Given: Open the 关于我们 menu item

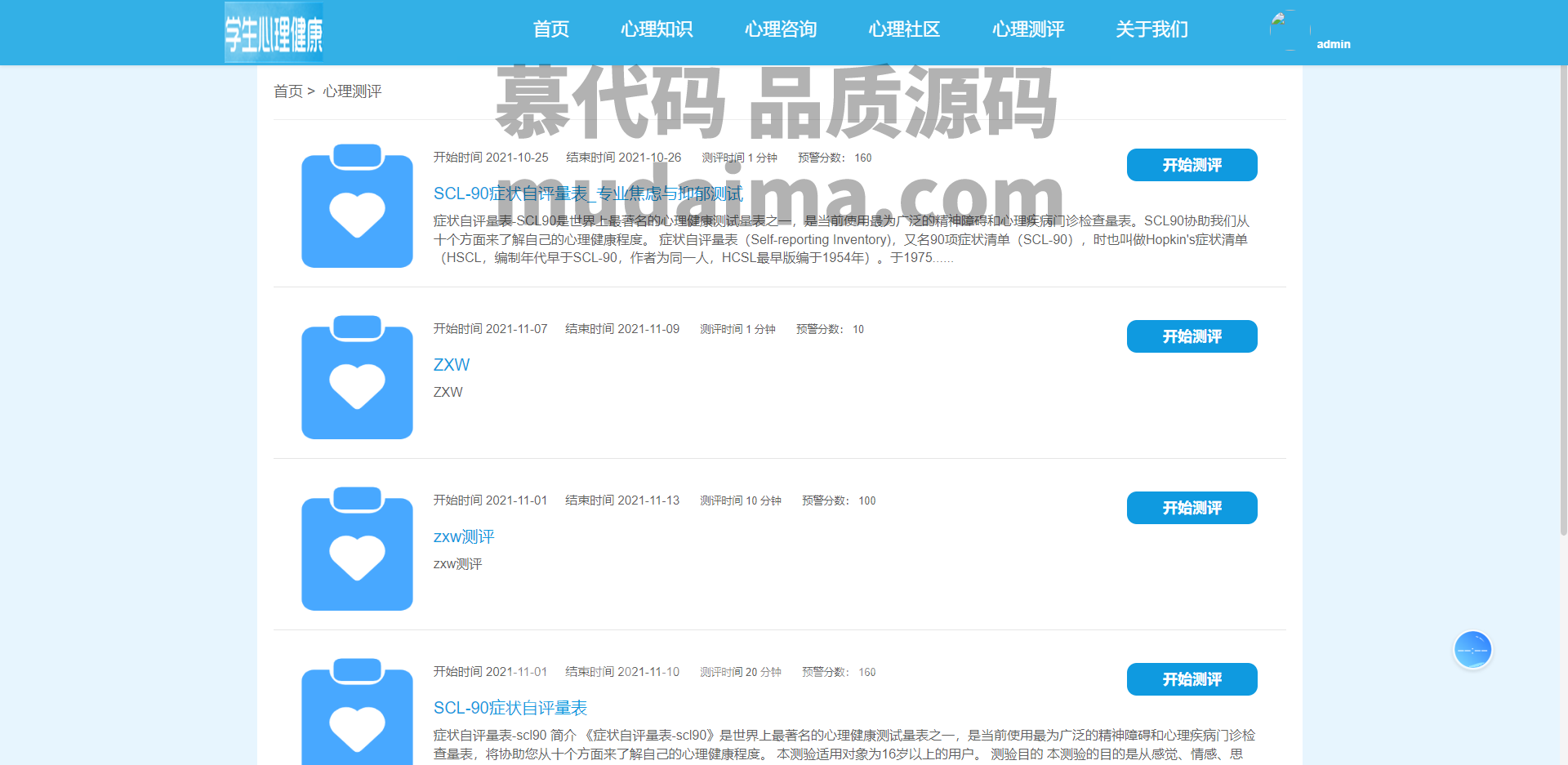Looking at the screenshot, I should (1151, 29).
